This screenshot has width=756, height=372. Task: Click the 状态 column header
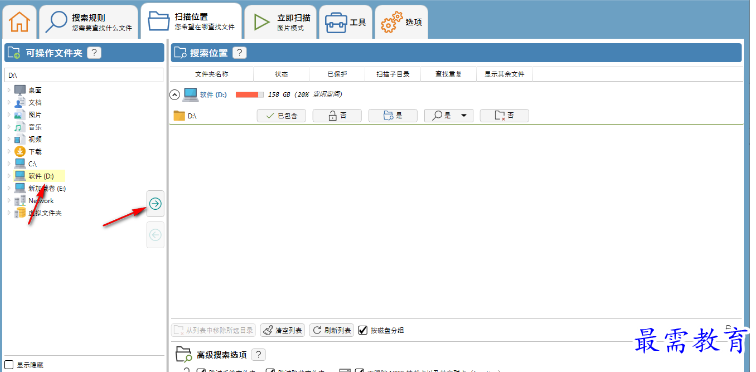tap(281, 74)
